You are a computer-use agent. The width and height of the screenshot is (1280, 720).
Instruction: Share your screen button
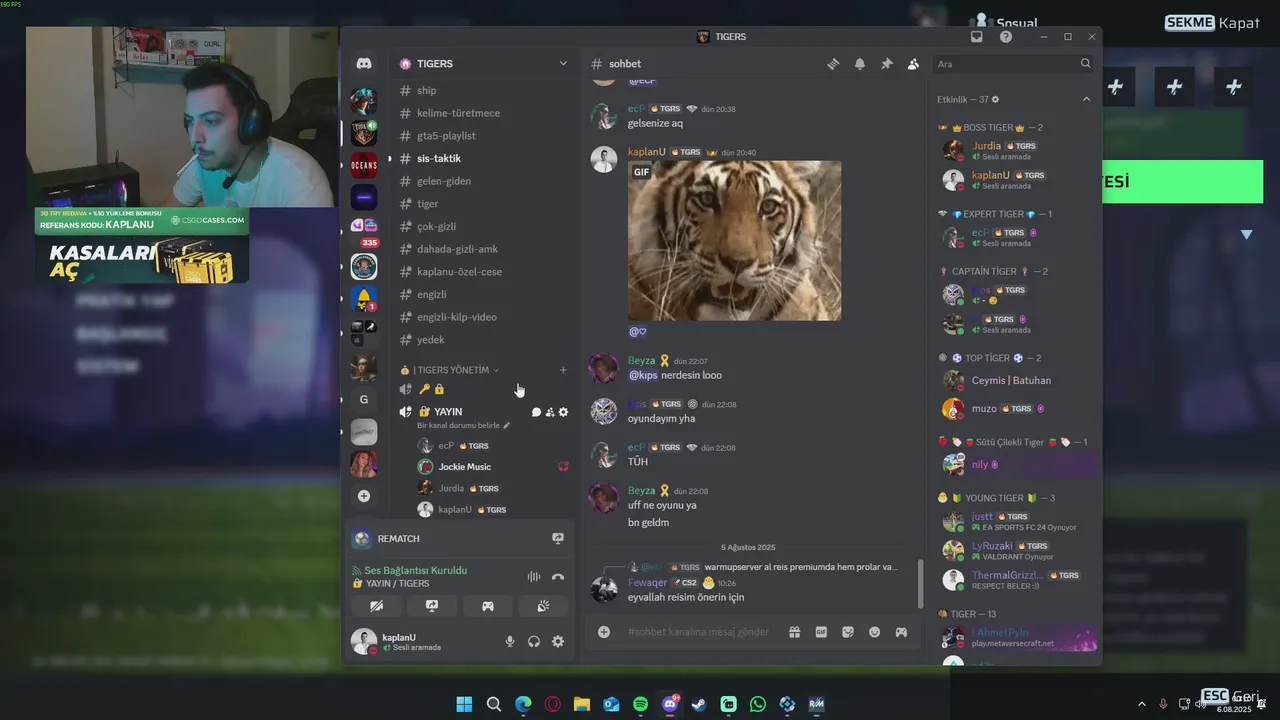tap(432, 606)
